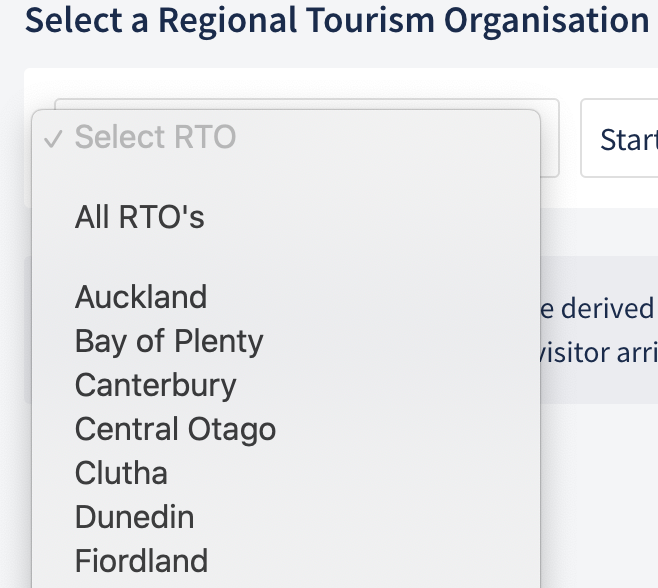Choose Canterbury from the RTO list
The width and height of the screenshot is (658, 588).
(155, 385)
